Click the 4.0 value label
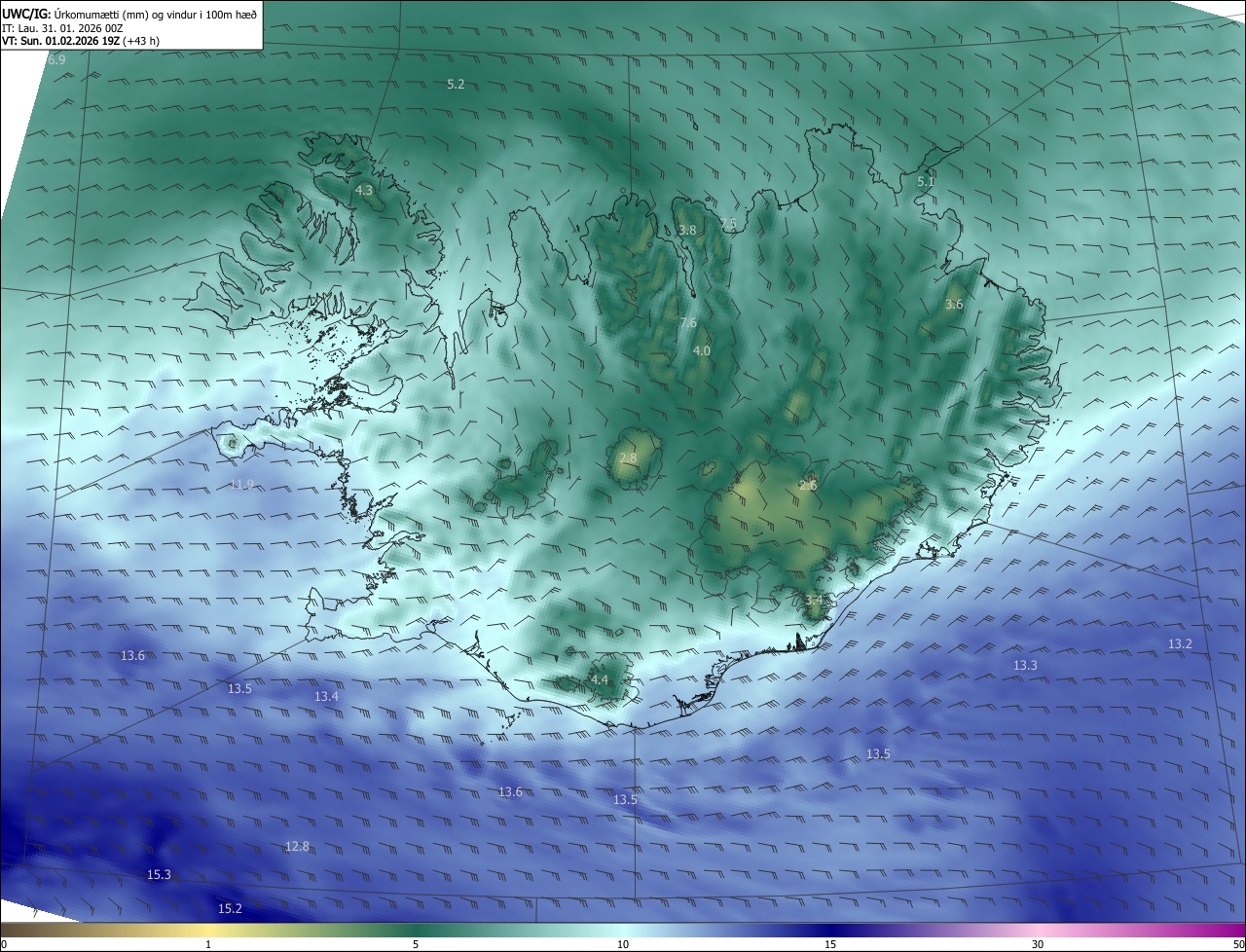Screen dimensions: 1246x952 [x=702, y=350]
